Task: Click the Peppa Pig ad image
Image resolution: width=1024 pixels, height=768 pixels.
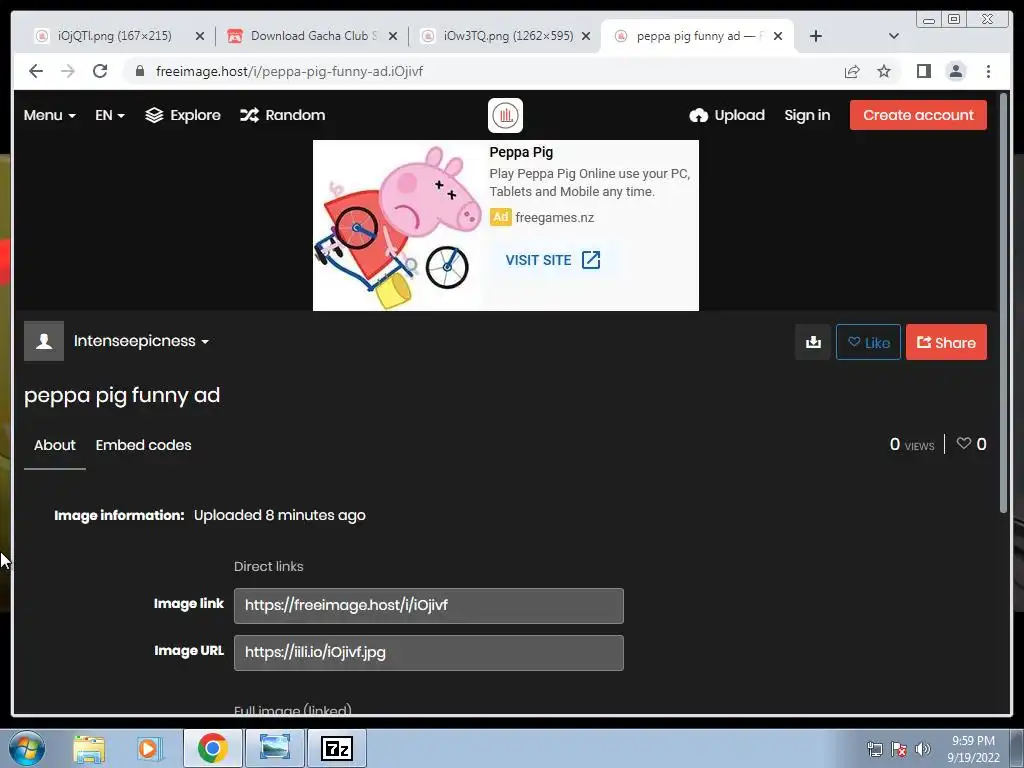Action: (x=398, y=225)
